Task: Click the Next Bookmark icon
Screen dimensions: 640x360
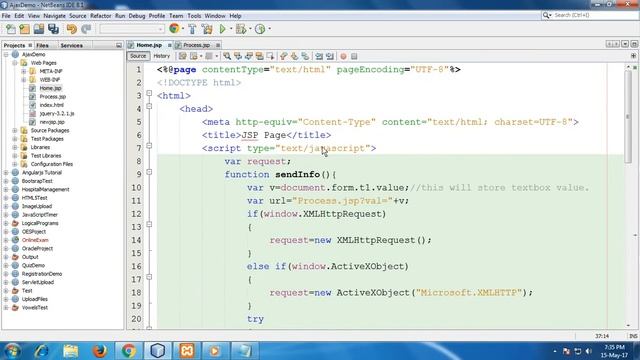Action: (x=294, y=56)
